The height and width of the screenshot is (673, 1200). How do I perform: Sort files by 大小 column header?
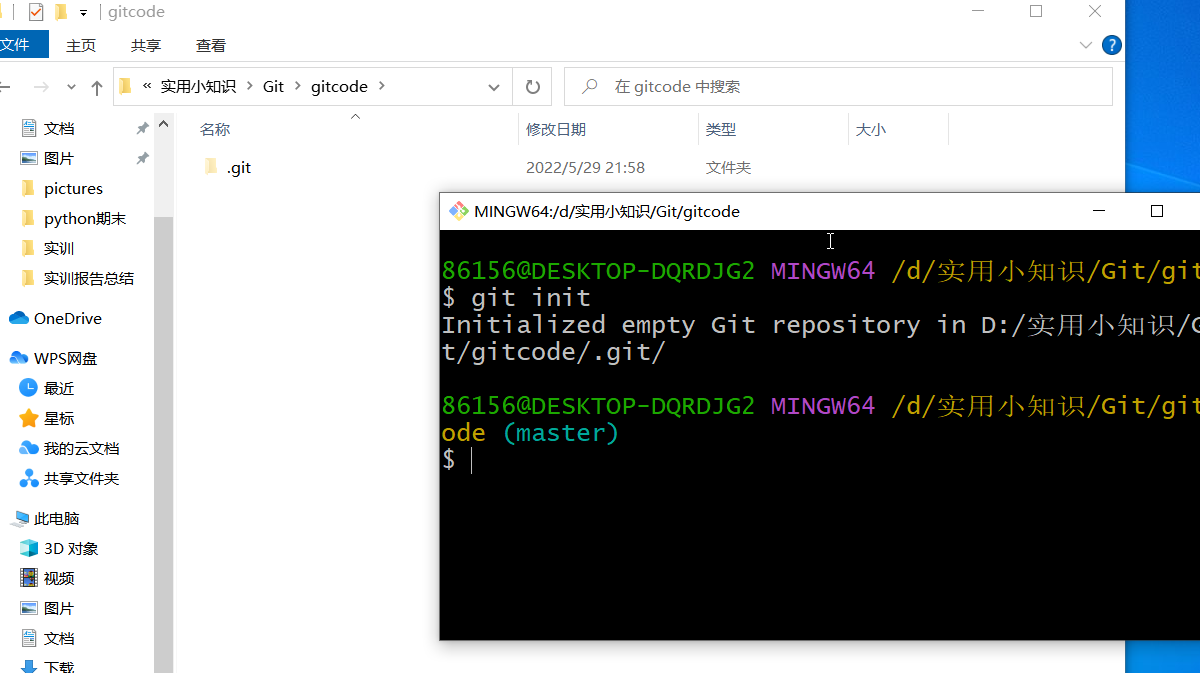click(x=871, y=129)
